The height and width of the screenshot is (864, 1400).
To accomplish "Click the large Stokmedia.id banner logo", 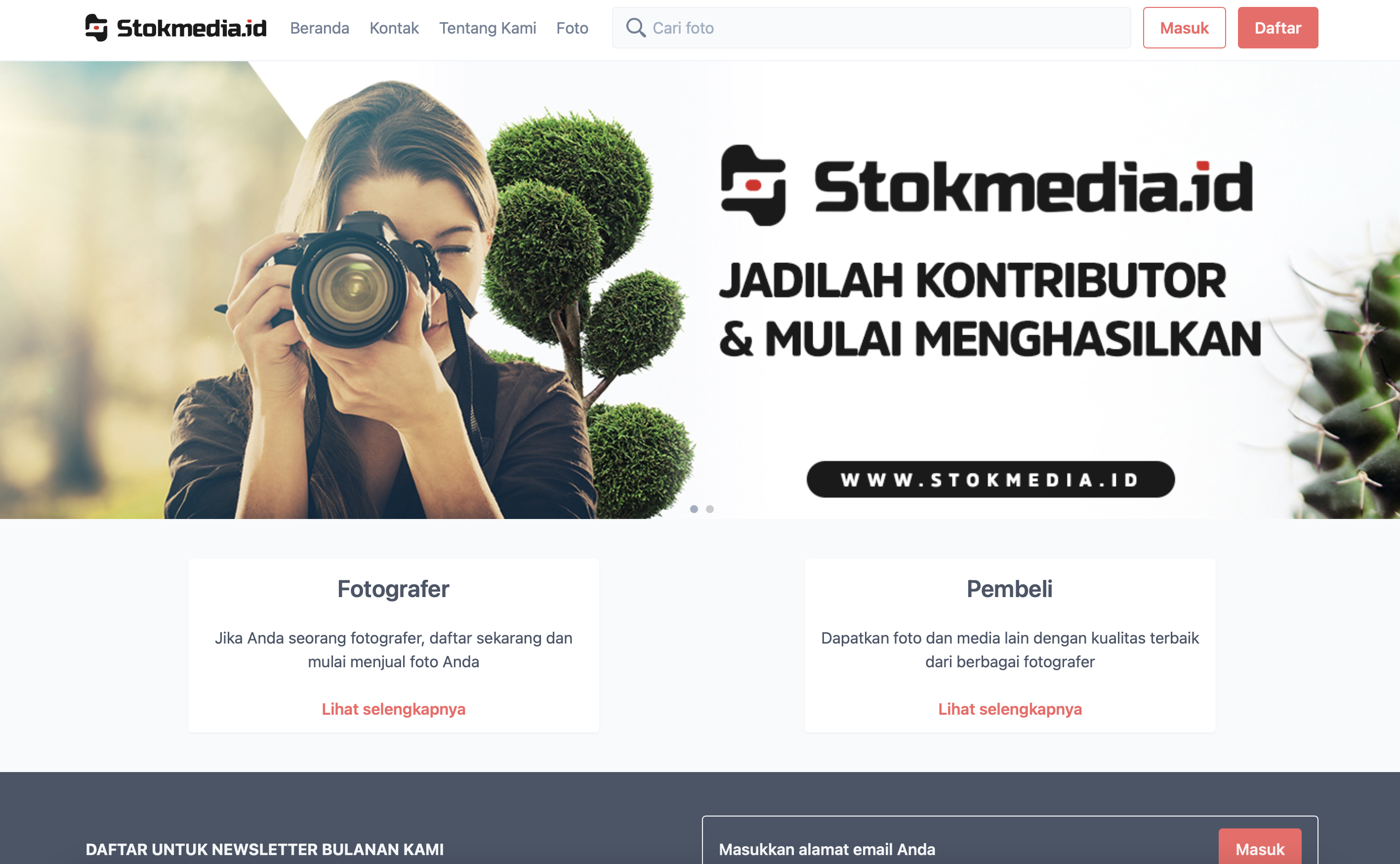I will pyautogui.click(x=987, y=185).
